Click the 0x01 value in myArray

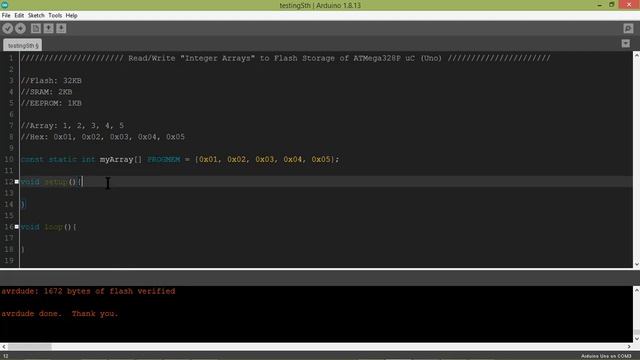(x=208, y=159)
